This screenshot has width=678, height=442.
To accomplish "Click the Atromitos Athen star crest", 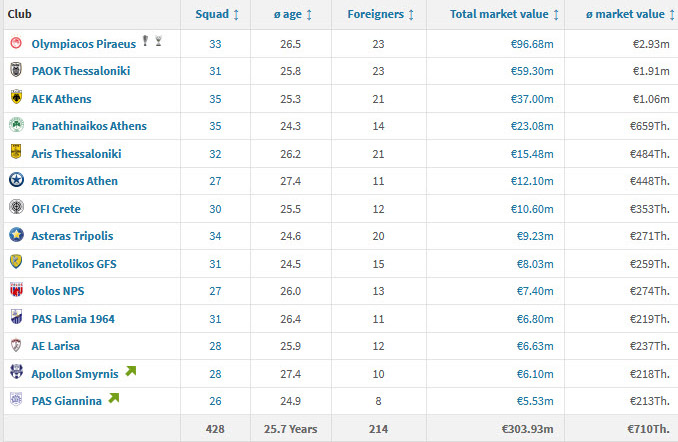I will pos(16,181).
